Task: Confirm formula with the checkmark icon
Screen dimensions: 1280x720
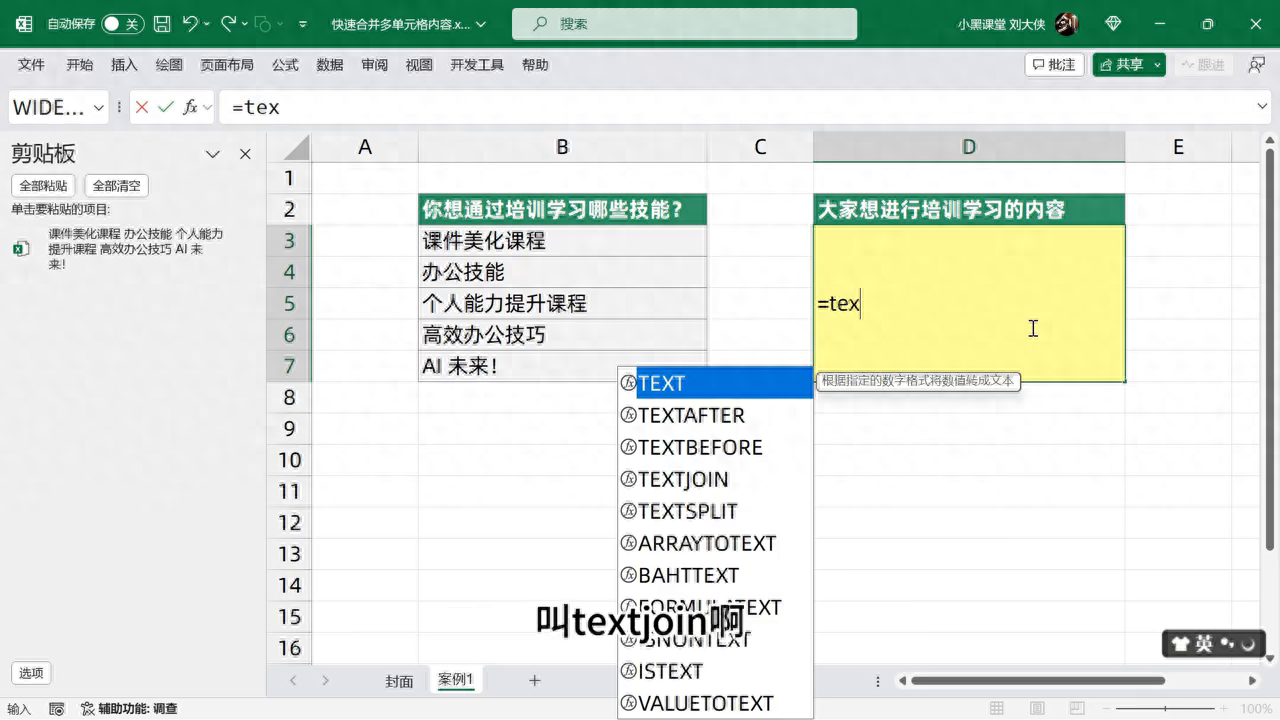Action: click(x=166, y=107)
